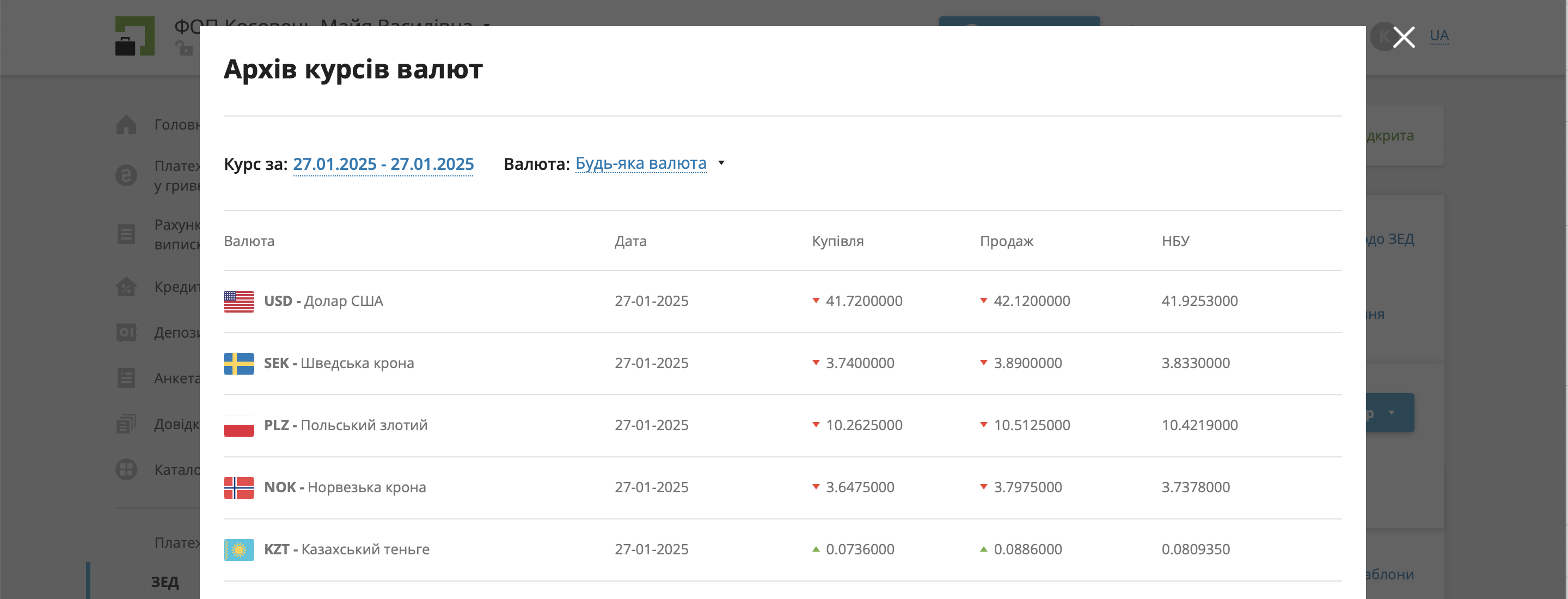
Task: Click NOK NBU rate 3.7378000
Action: point(1196,487)
